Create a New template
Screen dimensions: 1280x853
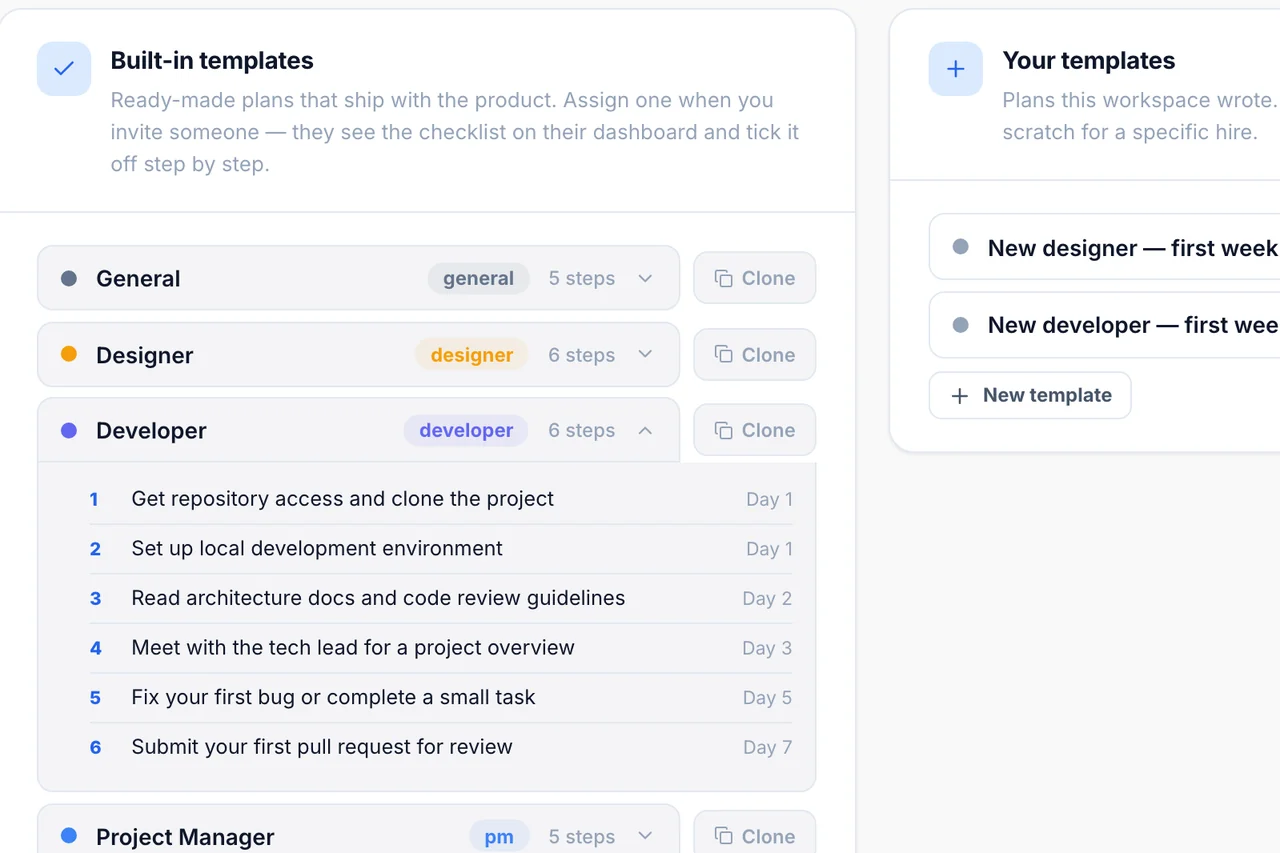tap(1030, 395)
